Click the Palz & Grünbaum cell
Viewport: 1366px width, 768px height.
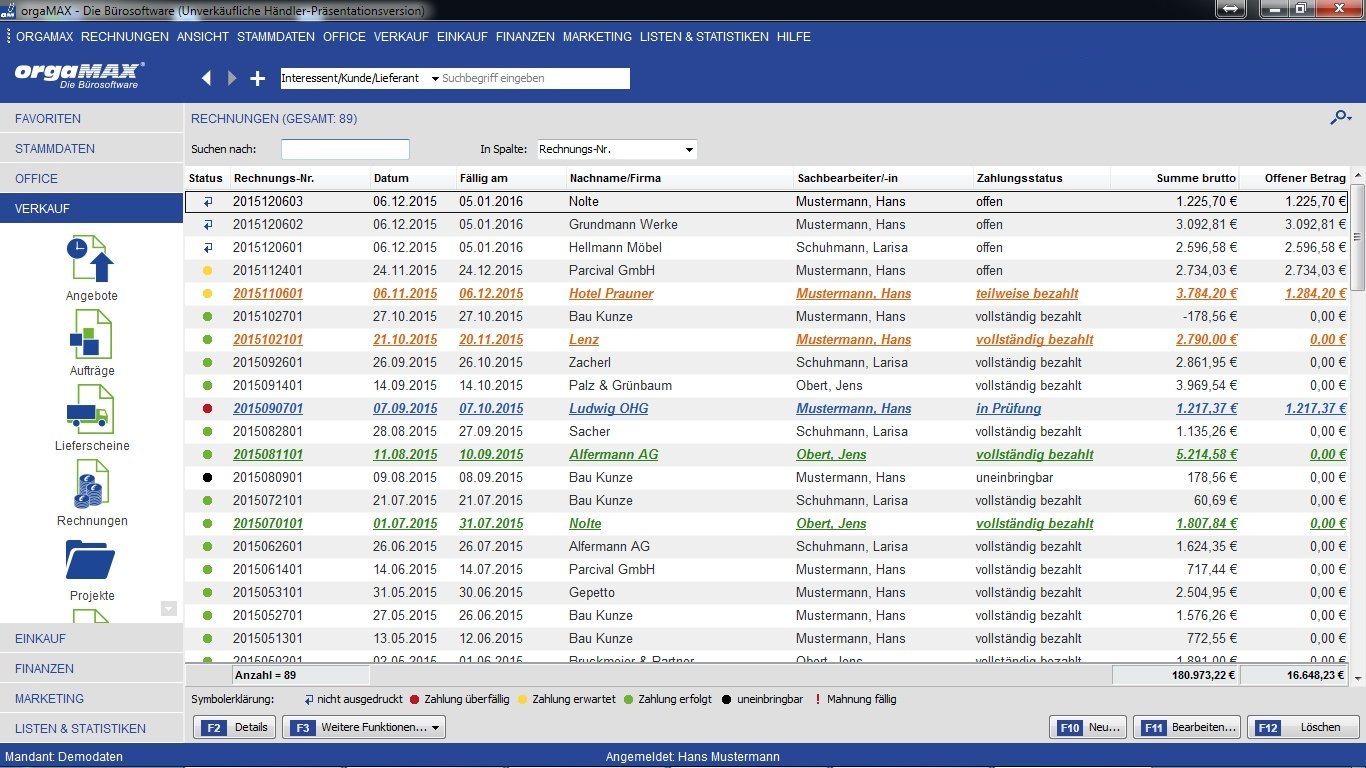[x=620, y=385]
